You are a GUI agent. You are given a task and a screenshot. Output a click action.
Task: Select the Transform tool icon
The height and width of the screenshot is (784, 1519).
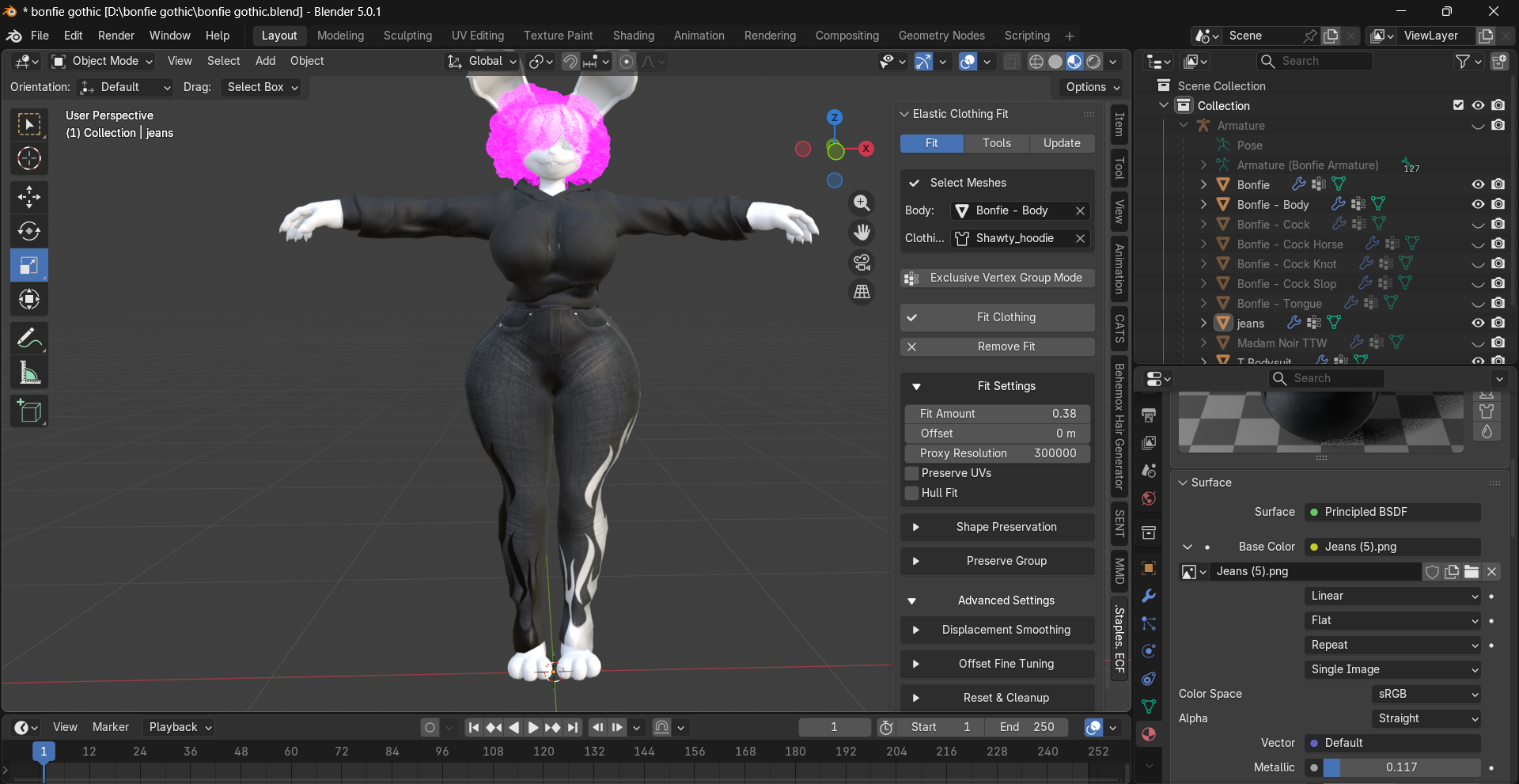pos(29,299)
